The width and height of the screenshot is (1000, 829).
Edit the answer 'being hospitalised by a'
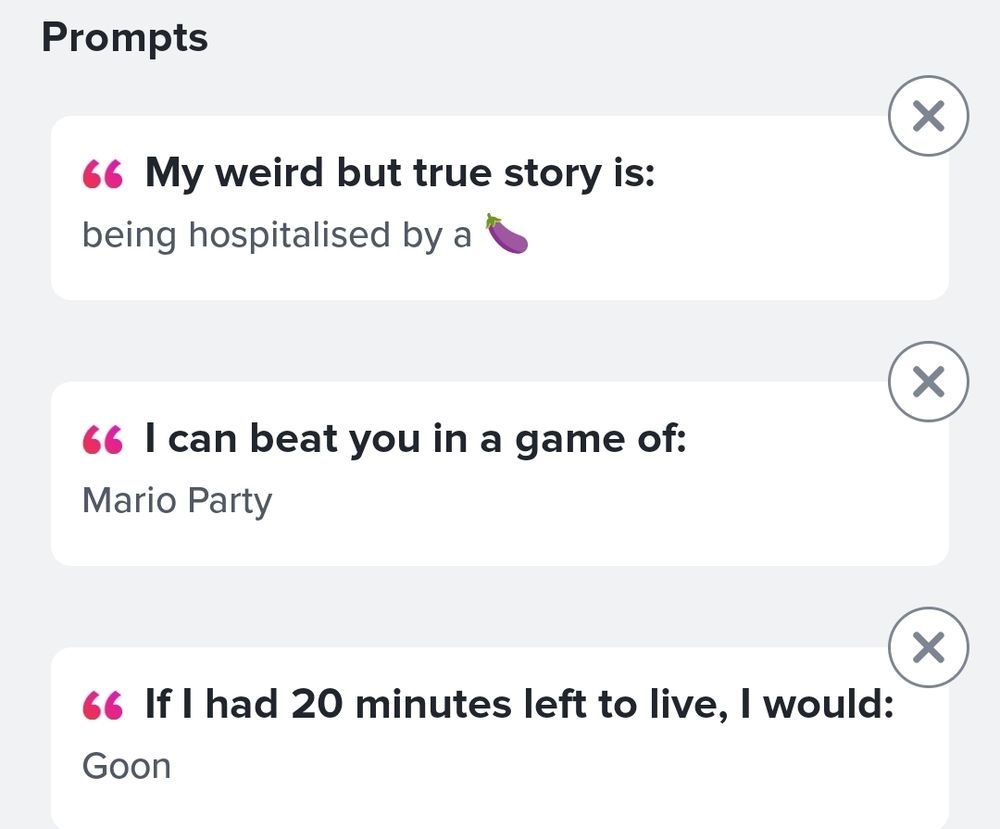click(276, 235)
